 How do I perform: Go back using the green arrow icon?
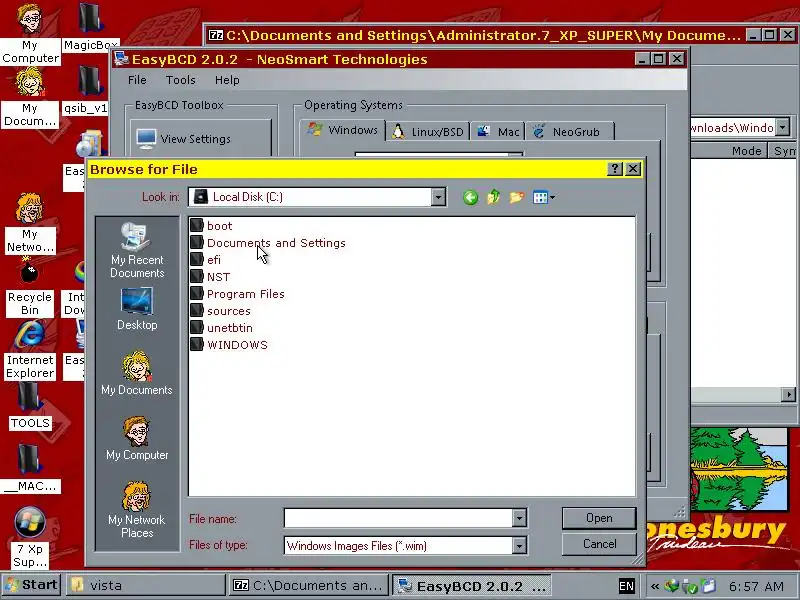[x=470, y=197]
